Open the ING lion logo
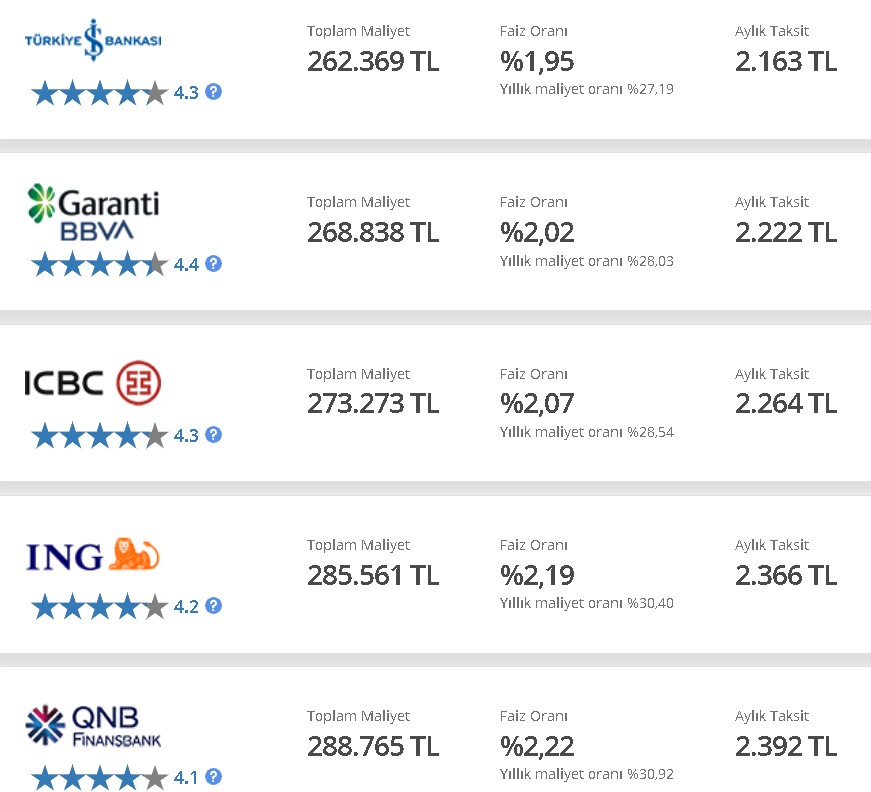 click(93, 554)
